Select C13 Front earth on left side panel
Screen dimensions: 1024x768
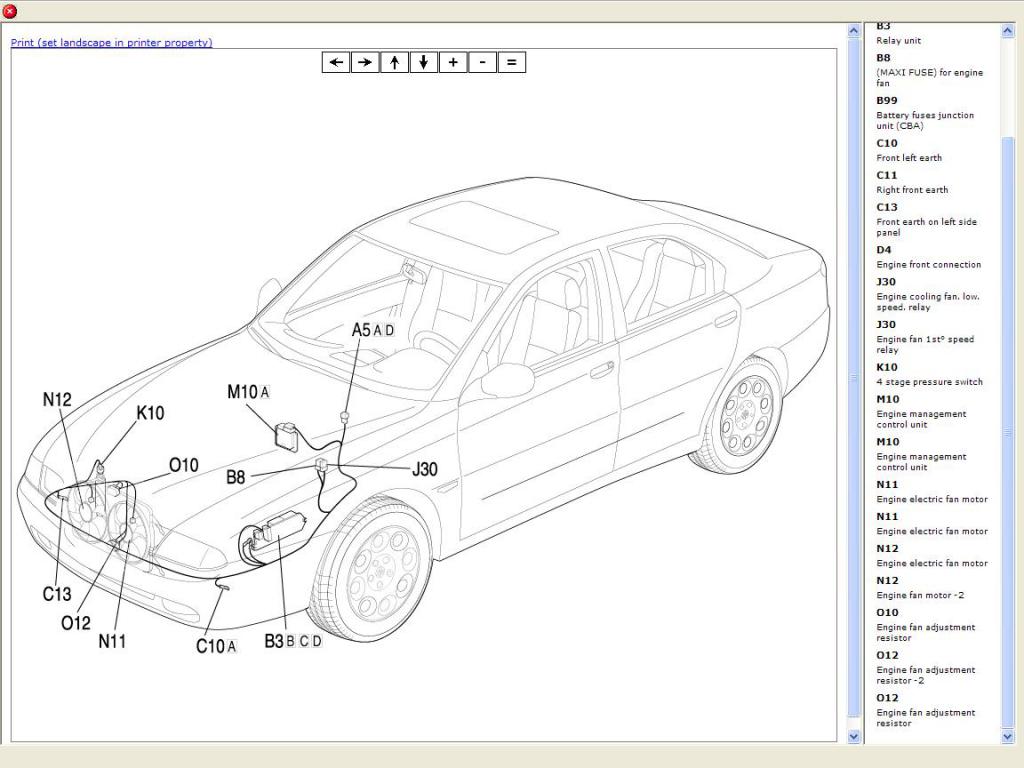click(926, 220)
